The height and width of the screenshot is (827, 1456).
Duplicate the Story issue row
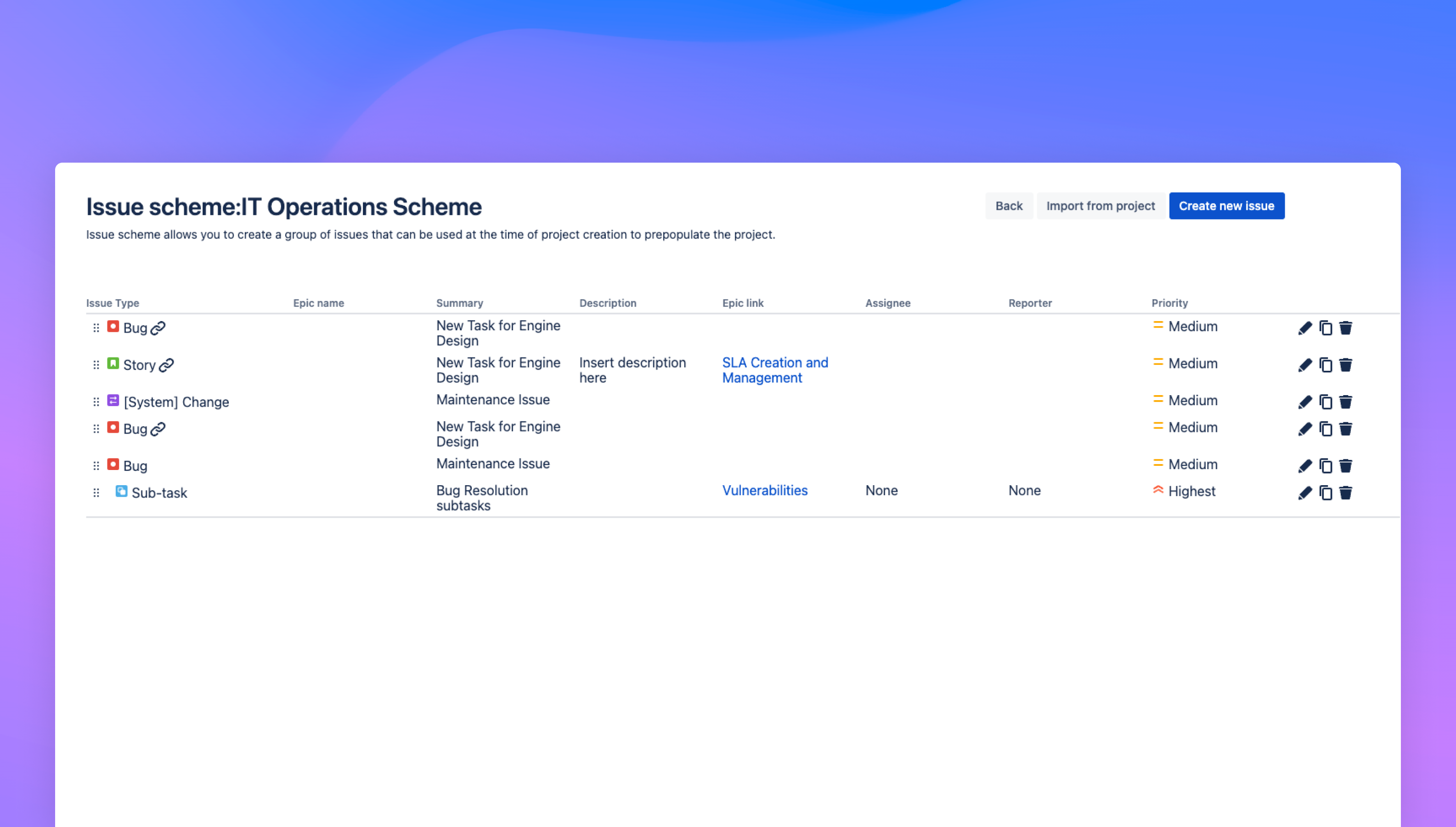pyautogui.click(x=1326, y=365)
